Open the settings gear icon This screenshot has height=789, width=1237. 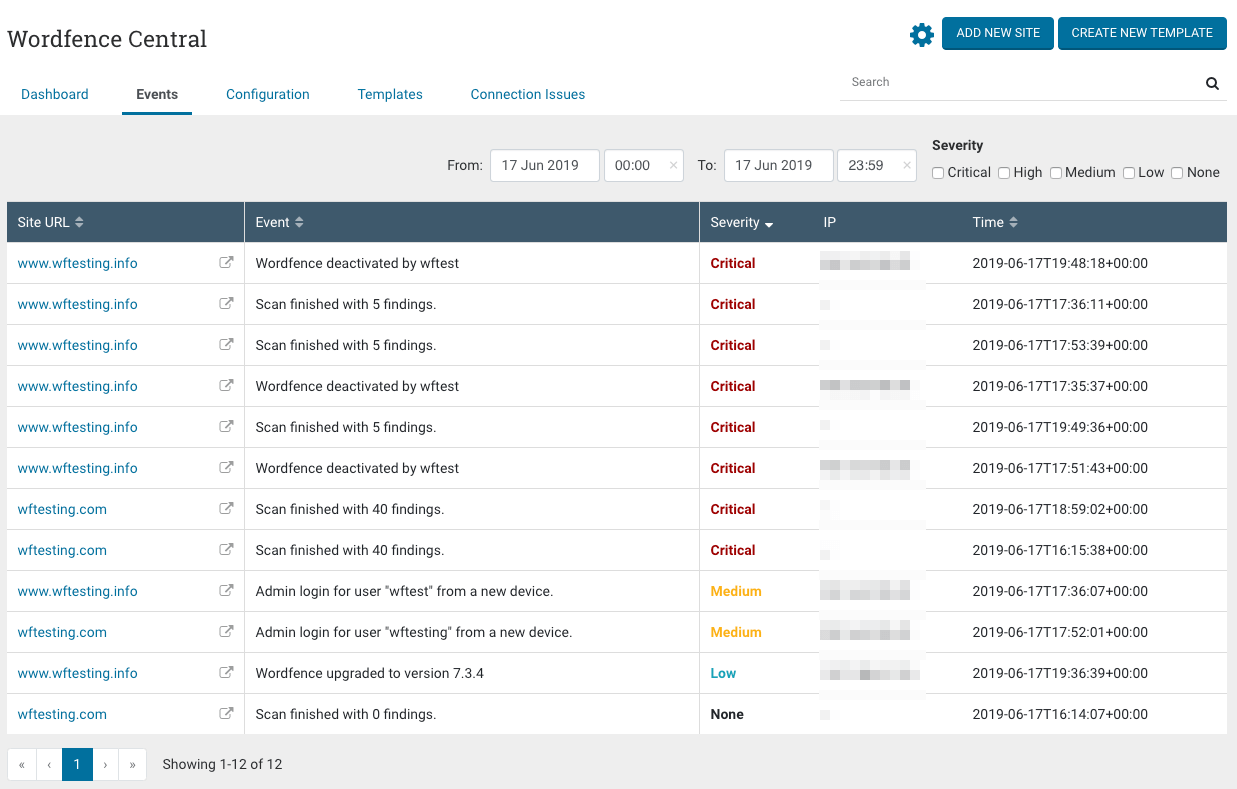921,35
